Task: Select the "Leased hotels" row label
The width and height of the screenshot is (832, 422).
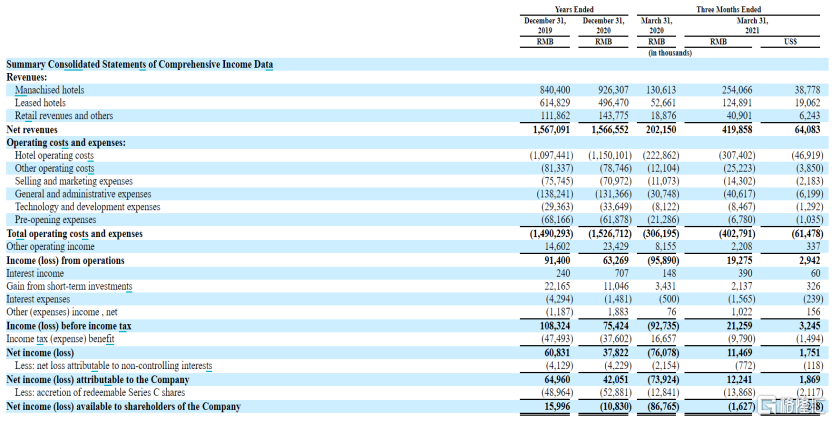Action: pos(41,103)
